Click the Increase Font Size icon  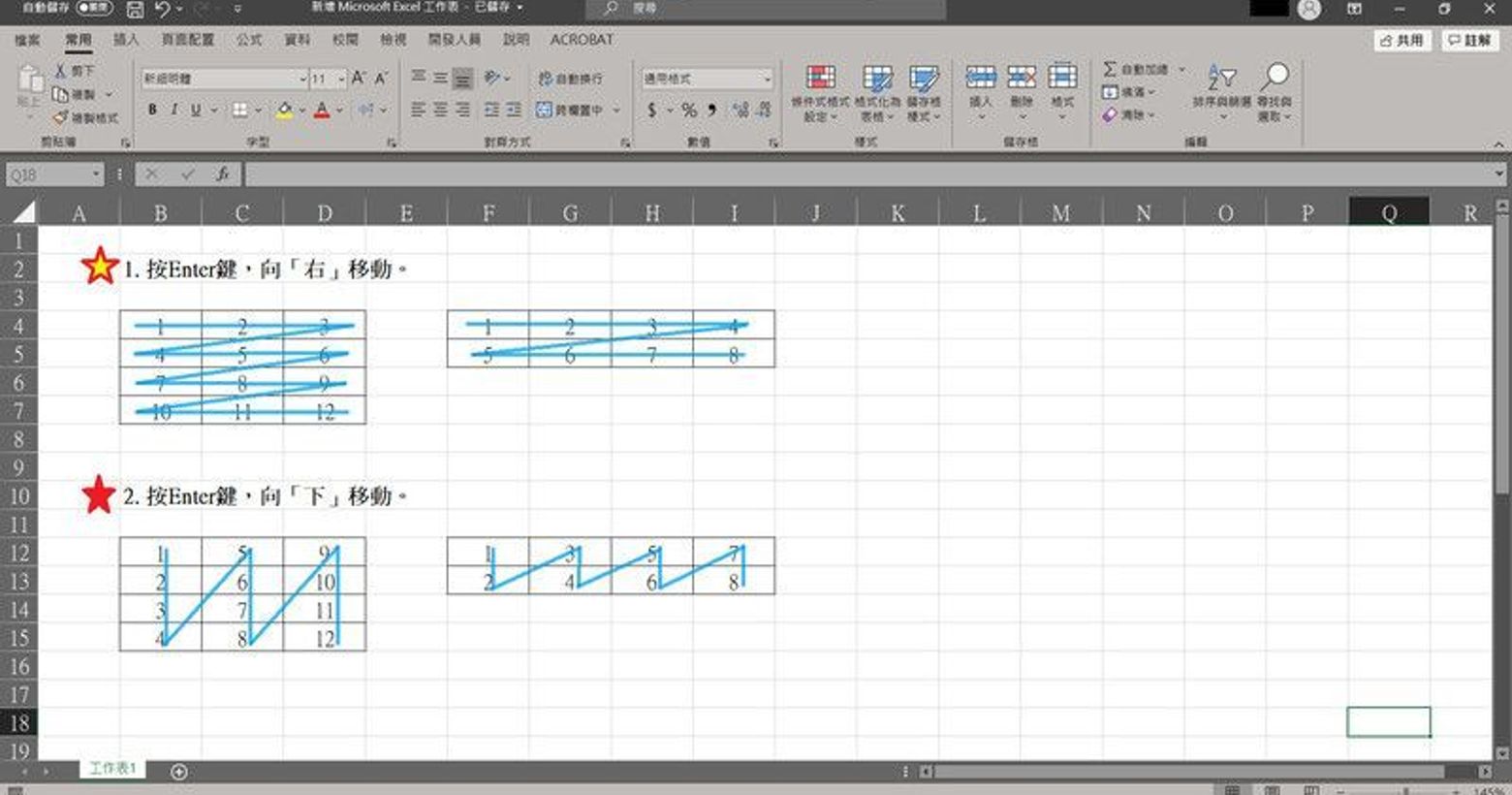coord(359,79)
